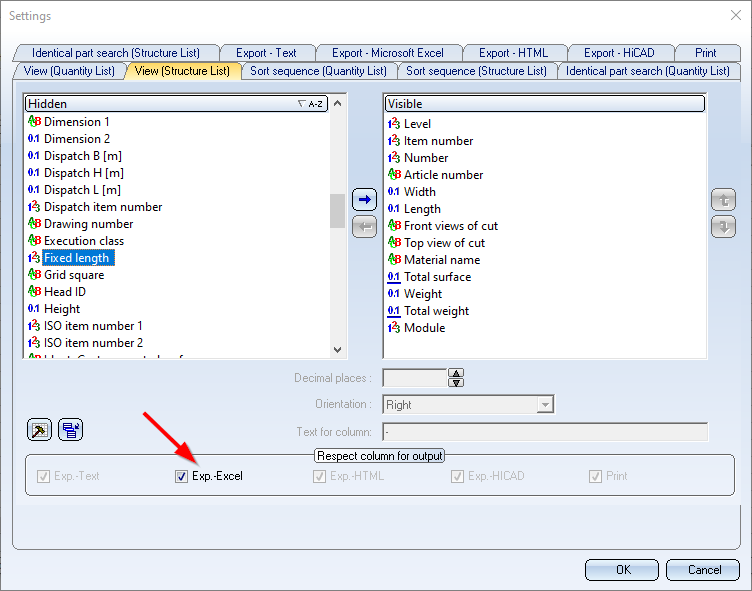
Task: Select Dispatch H [m] in Hidden list
Action: [x=84, y=173]
